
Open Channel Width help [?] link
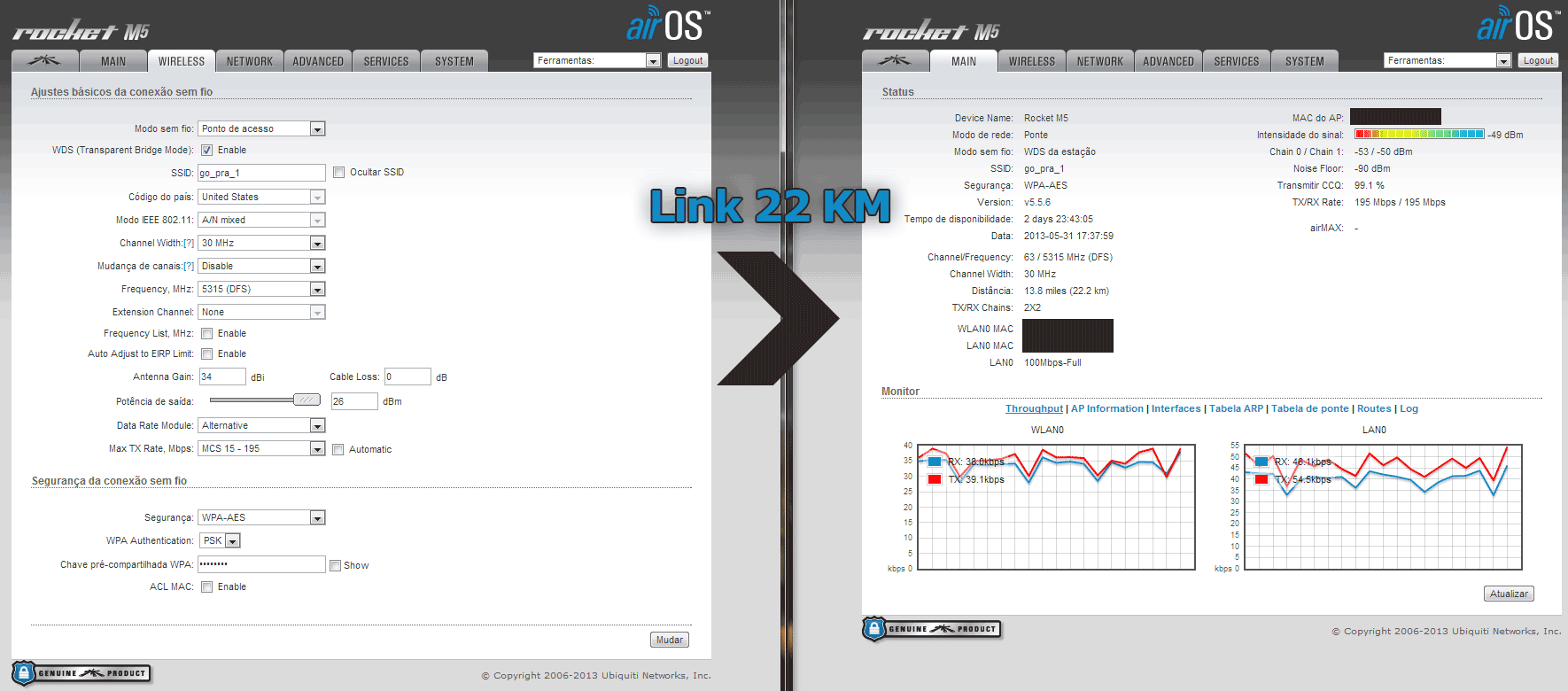188,243
